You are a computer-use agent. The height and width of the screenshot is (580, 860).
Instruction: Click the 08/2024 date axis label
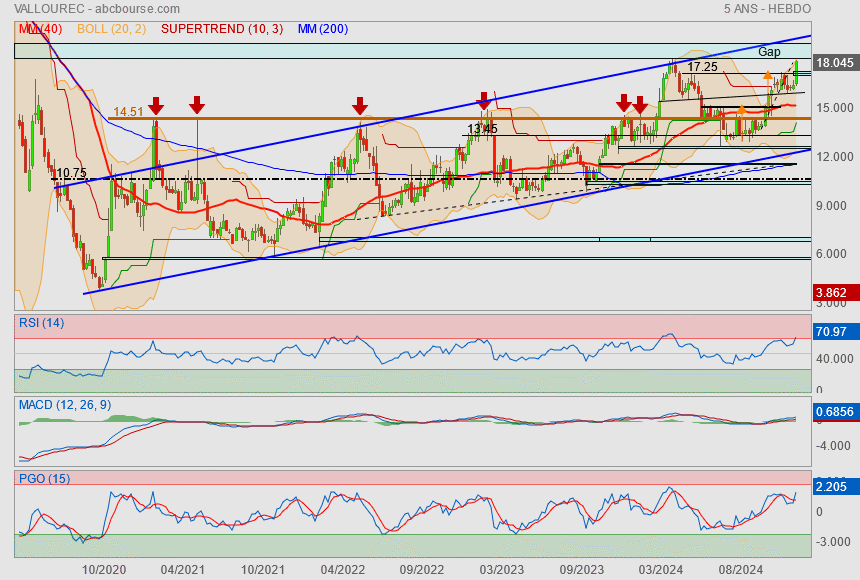pyautogui.click(x=740, y=570)
